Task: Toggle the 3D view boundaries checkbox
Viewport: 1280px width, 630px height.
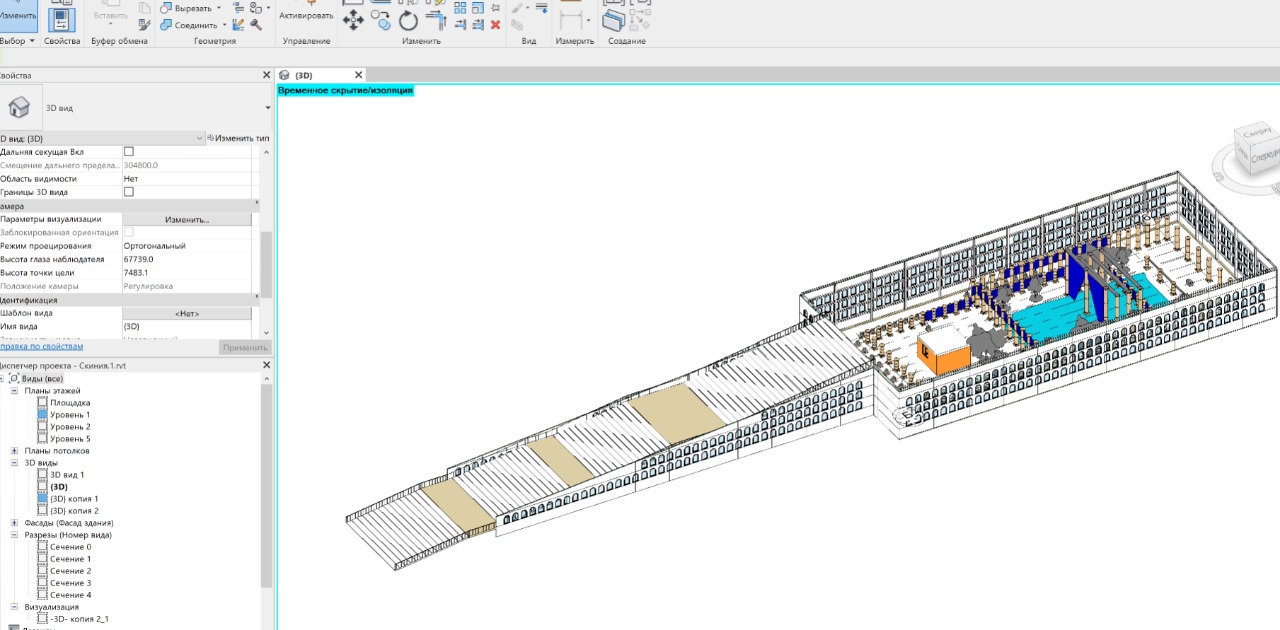Action: (x=128, y=192)
